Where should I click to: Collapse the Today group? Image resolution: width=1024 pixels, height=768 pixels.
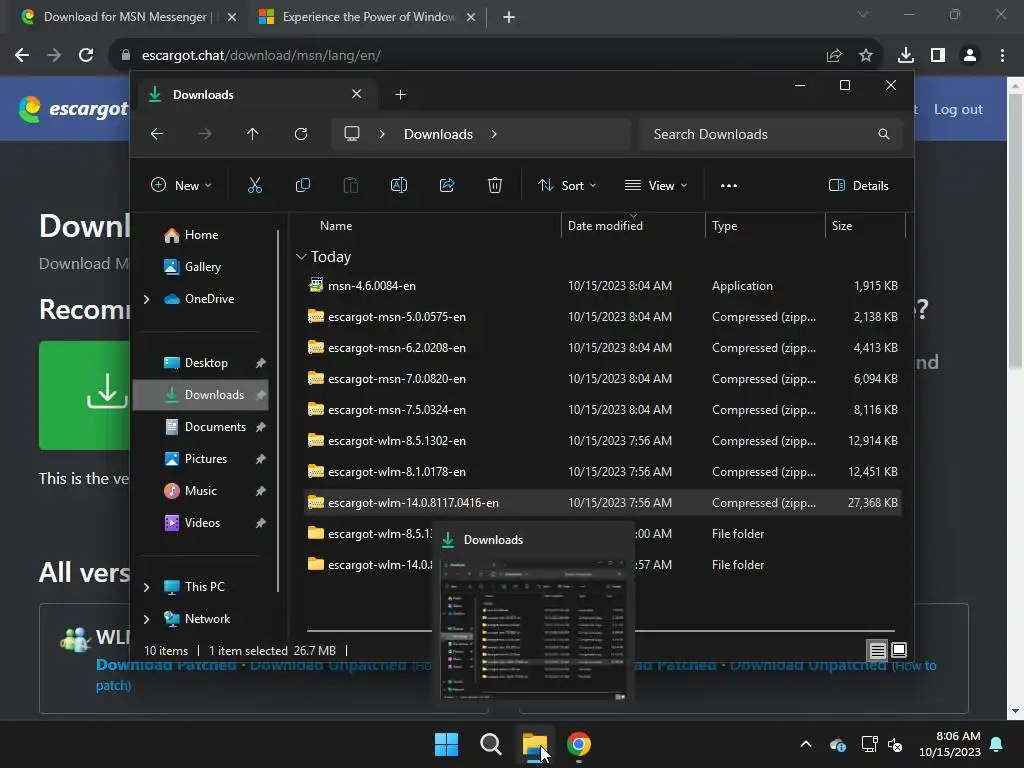[x=301, y=257]
